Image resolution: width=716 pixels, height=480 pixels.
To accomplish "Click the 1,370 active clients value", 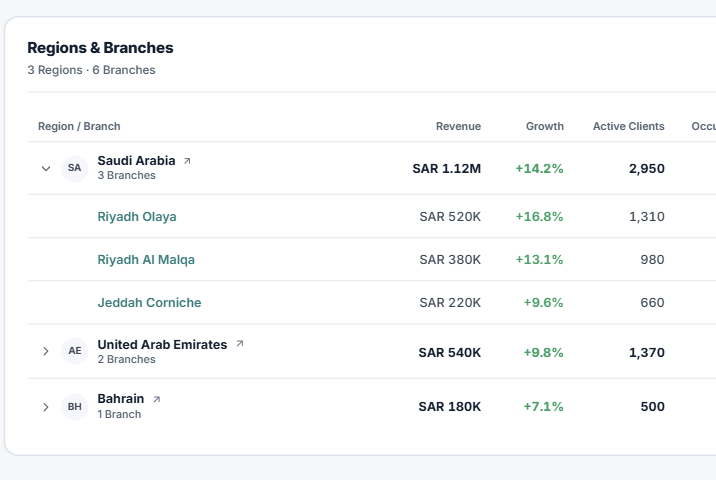I will click(x=647, y=353).
